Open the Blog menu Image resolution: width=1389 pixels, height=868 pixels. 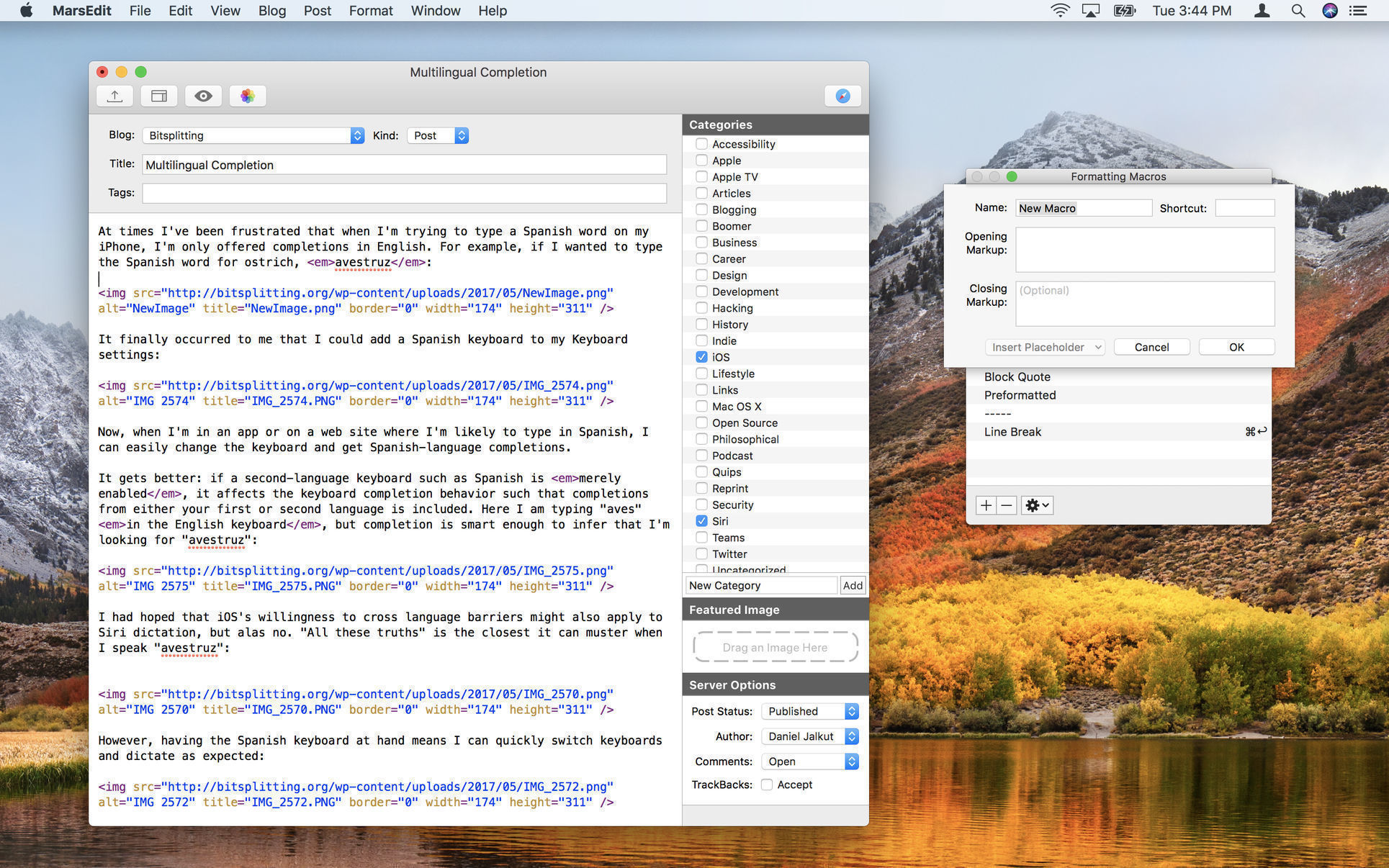click(272, 11)
